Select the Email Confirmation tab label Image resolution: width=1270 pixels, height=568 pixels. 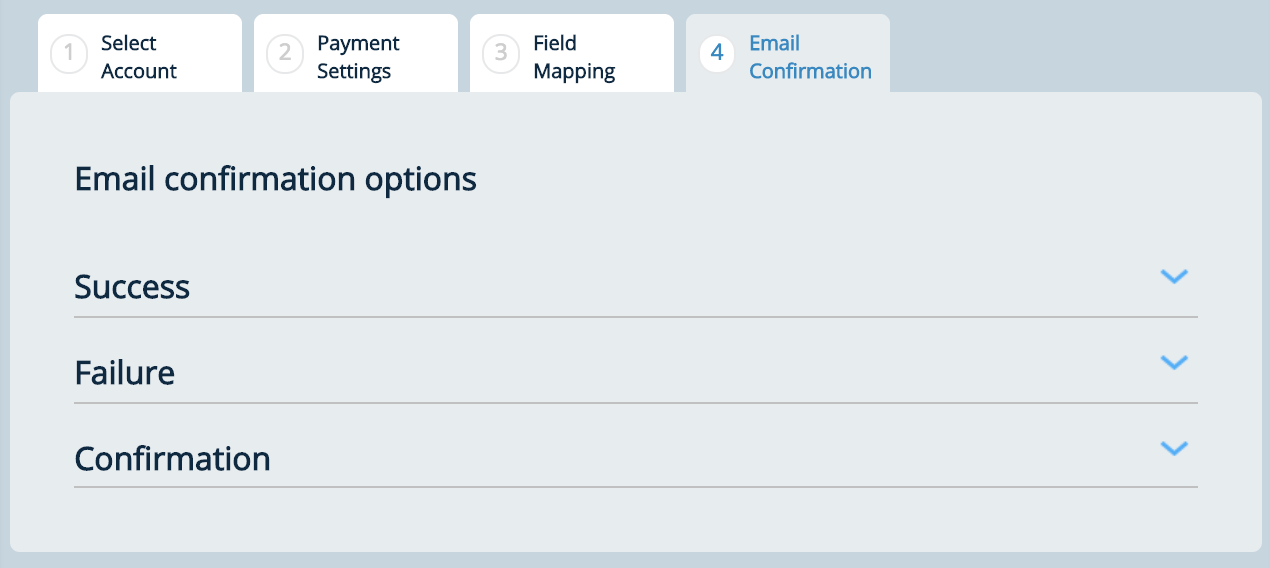810,57
